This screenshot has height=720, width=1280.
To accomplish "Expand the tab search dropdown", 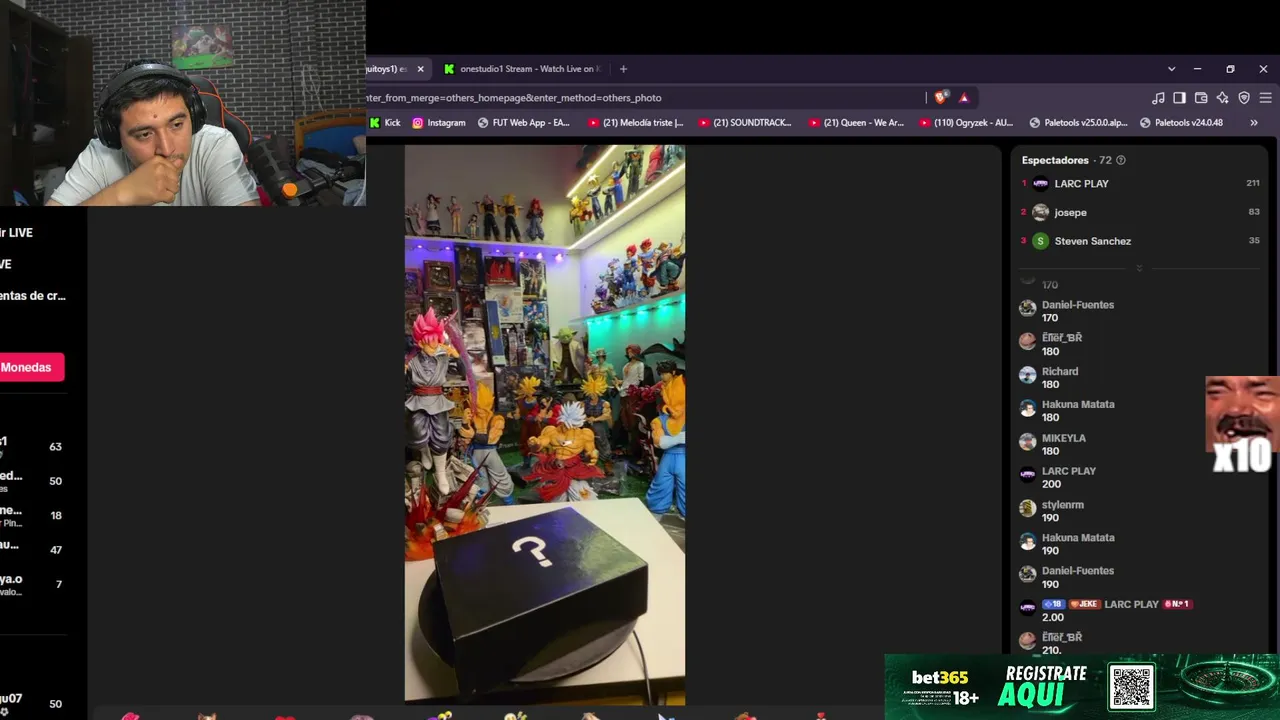I will (x=1171, y=69).
